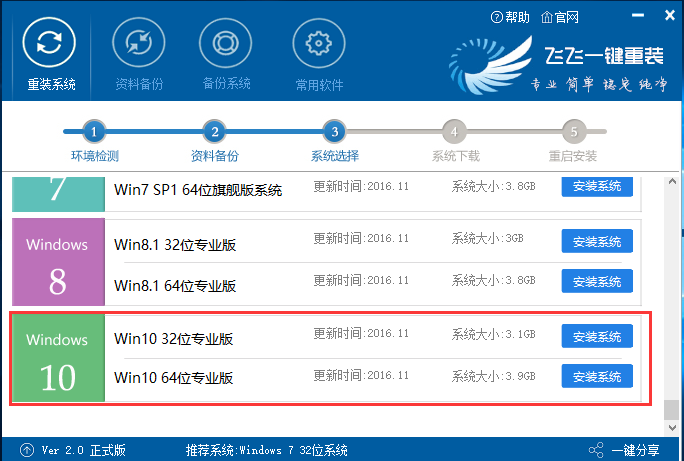Screen dimensions: 684x461
Task: Install Win8.1 64位专业版 system
Action: [597, 280]
